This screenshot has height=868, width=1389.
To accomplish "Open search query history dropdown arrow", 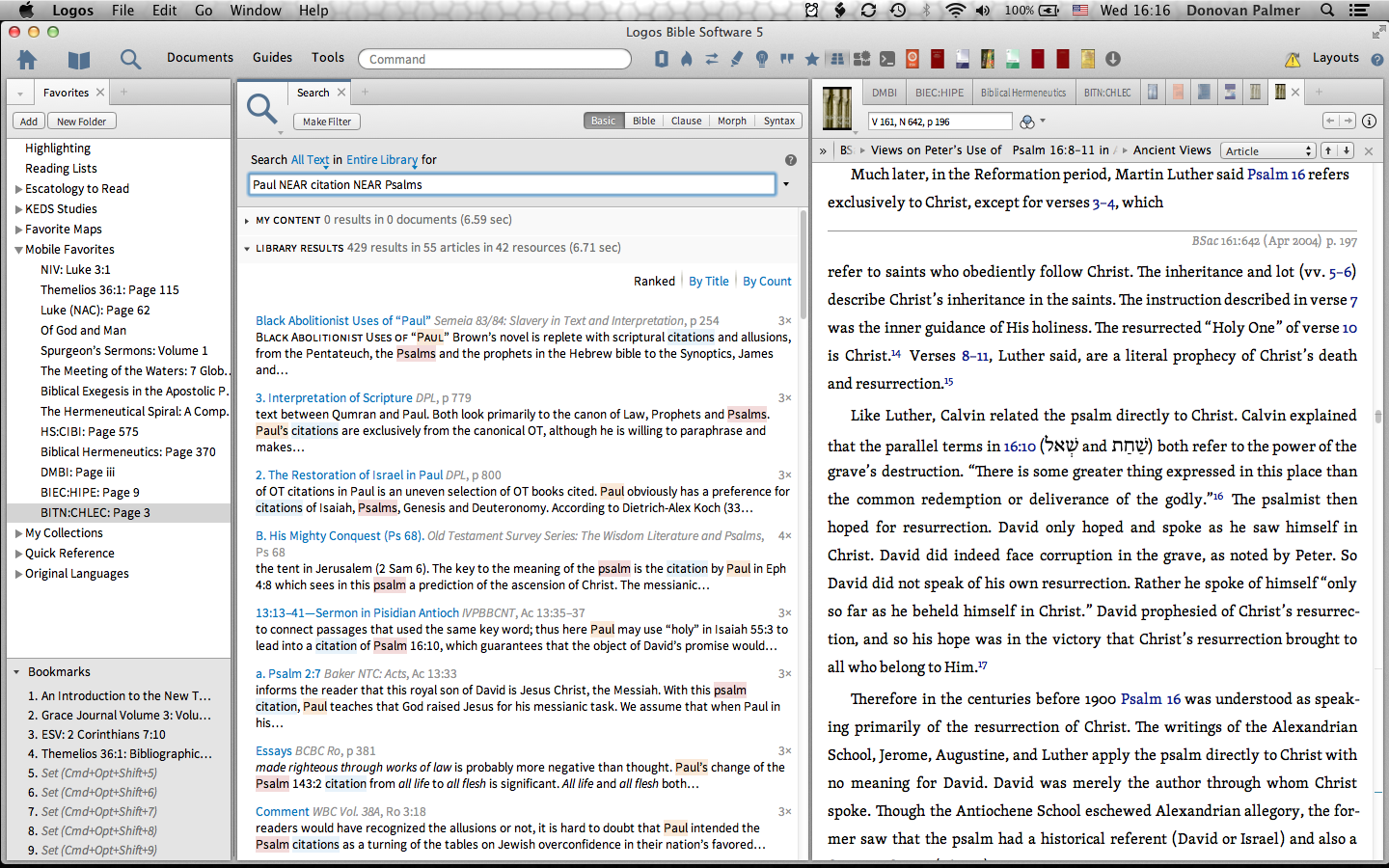I will pyautogui.click(x=786, y=184).
